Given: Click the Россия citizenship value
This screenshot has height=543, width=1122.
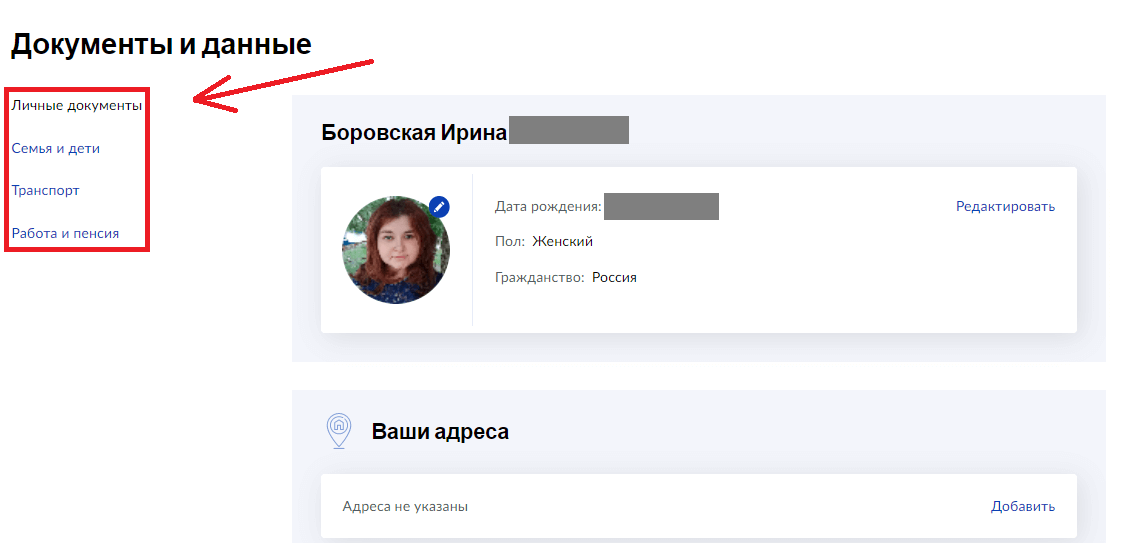Looking at the screenshot, I should coord(614,277).
